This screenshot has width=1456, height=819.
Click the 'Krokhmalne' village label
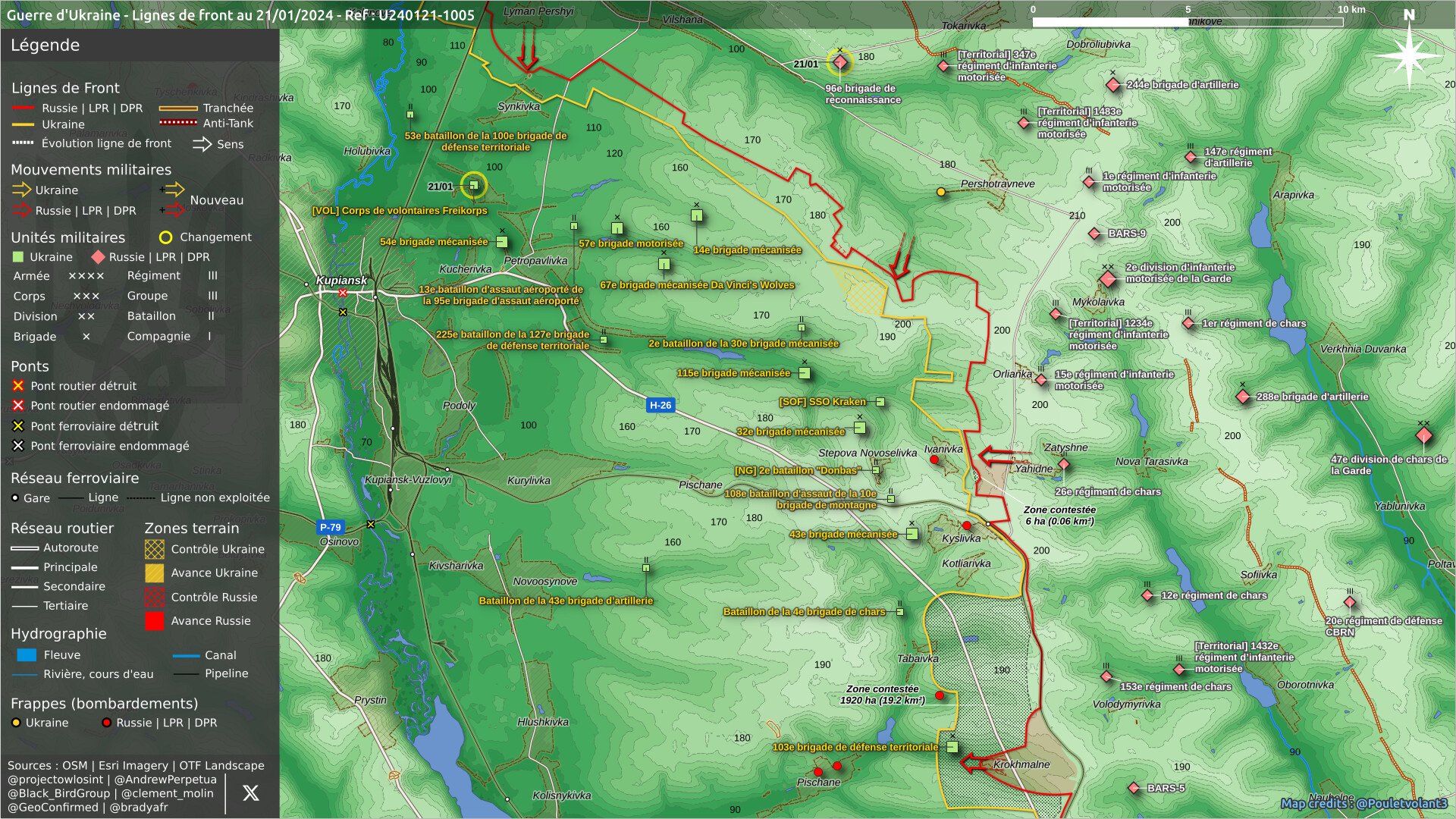pyautogui.click(x=1021, y=764)
